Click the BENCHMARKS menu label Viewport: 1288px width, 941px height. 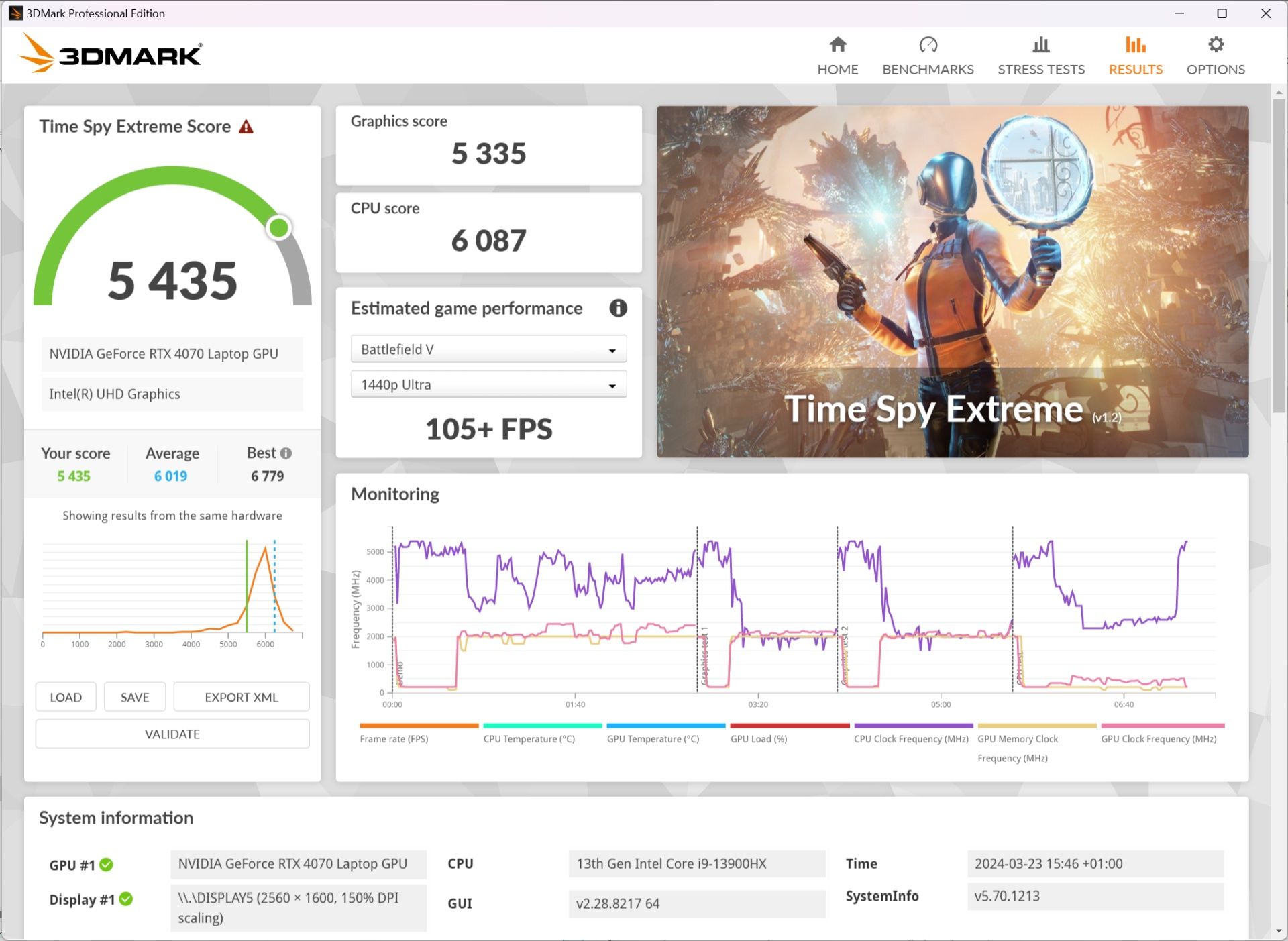tap(928, 70)
